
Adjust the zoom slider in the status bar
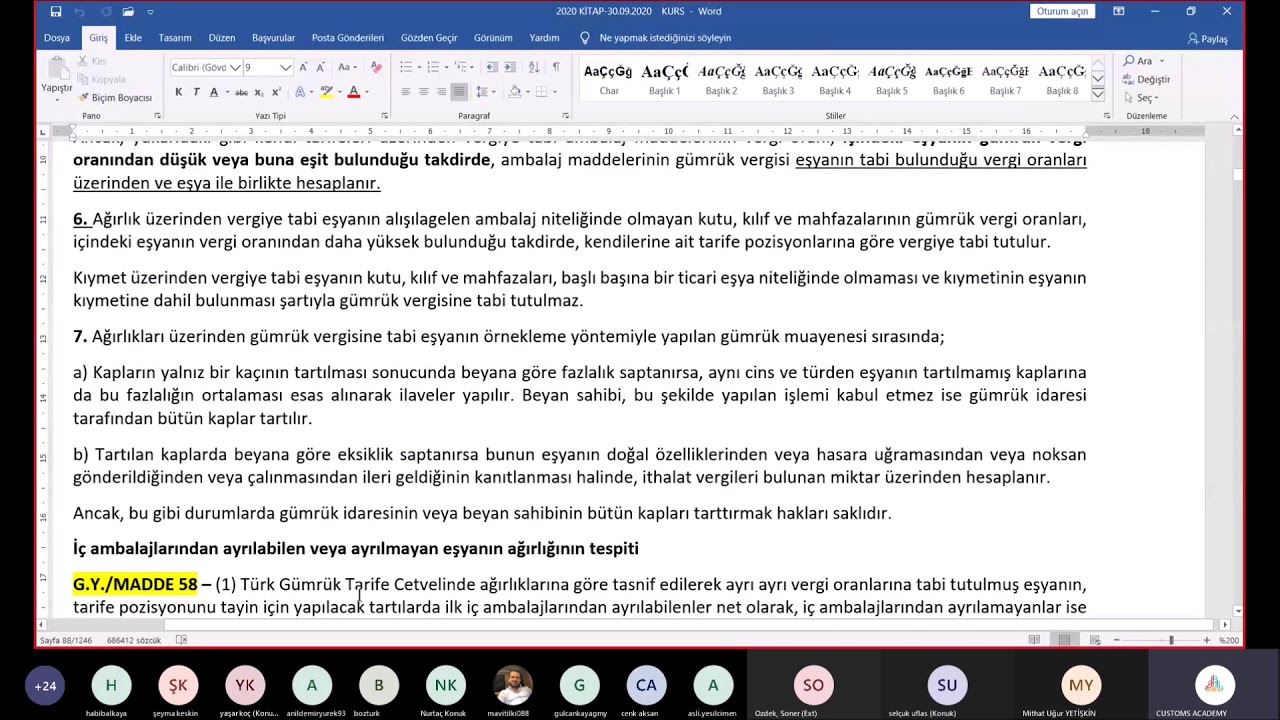coord(1171,640)
